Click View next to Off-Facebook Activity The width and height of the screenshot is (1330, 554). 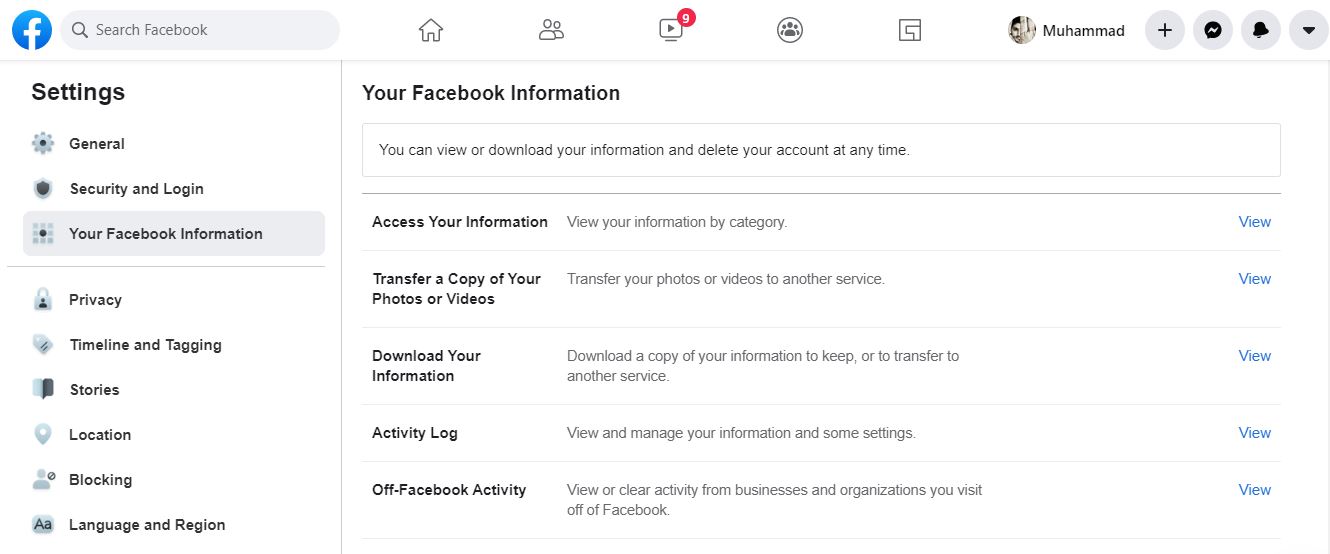[x=1255, y=490]
